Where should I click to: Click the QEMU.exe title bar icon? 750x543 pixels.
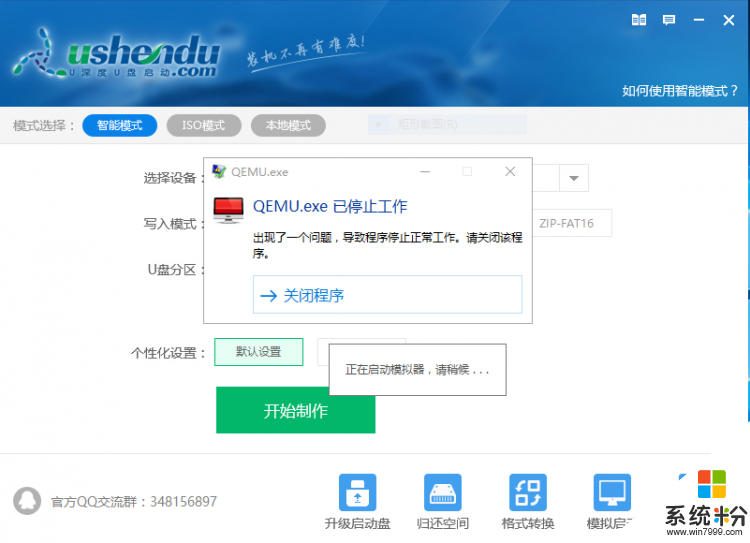219,171
